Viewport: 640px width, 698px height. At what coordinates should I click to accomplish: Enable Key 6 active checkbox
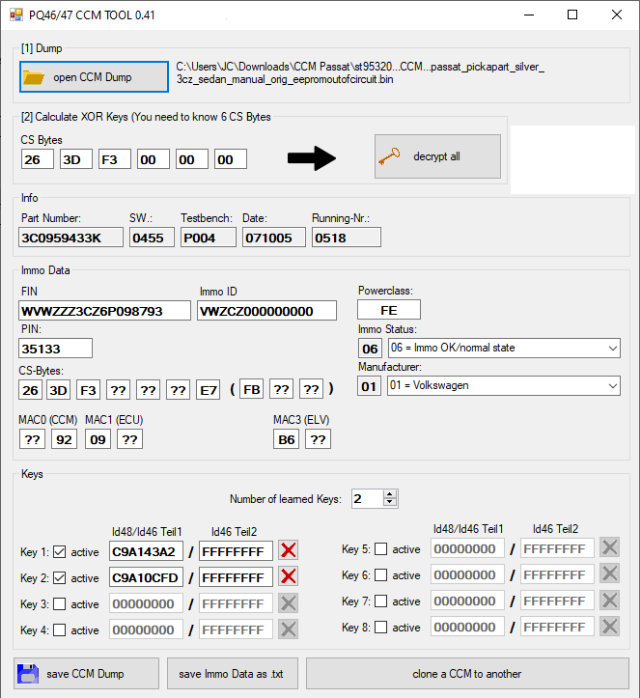[381, 575]
